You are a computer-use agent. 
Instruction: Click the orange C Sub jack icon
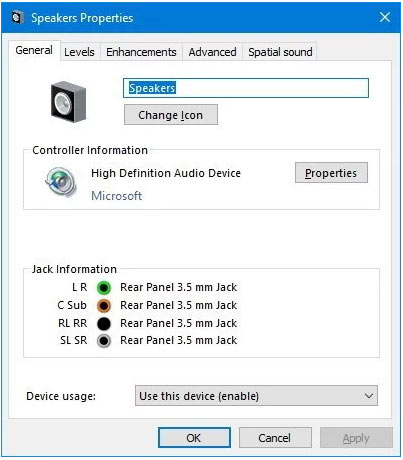[104, 305]
